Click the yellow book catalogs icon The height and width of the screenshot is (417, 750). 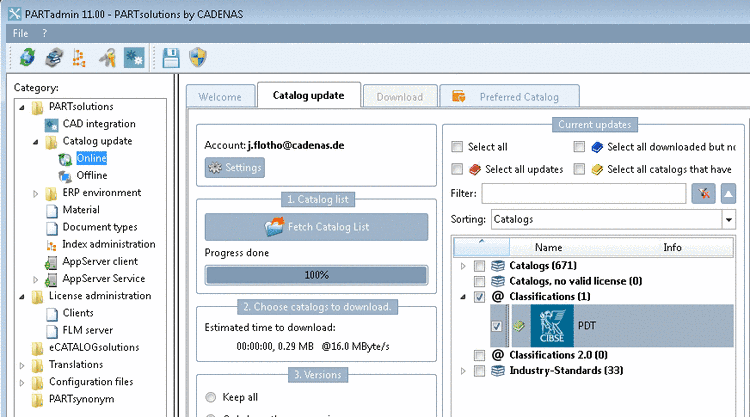597,169
